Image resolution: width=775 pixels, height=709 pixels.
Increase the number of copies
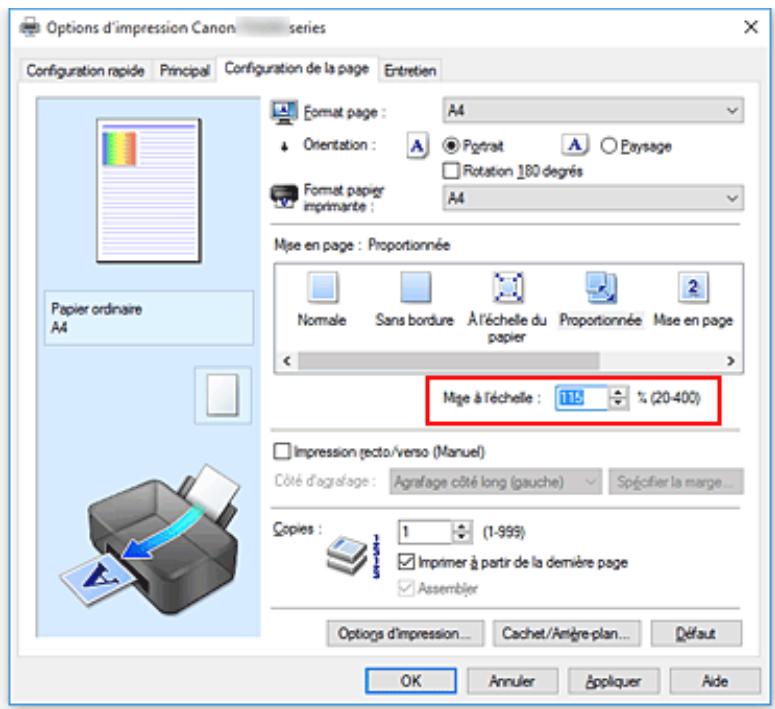tap(462, 527)
